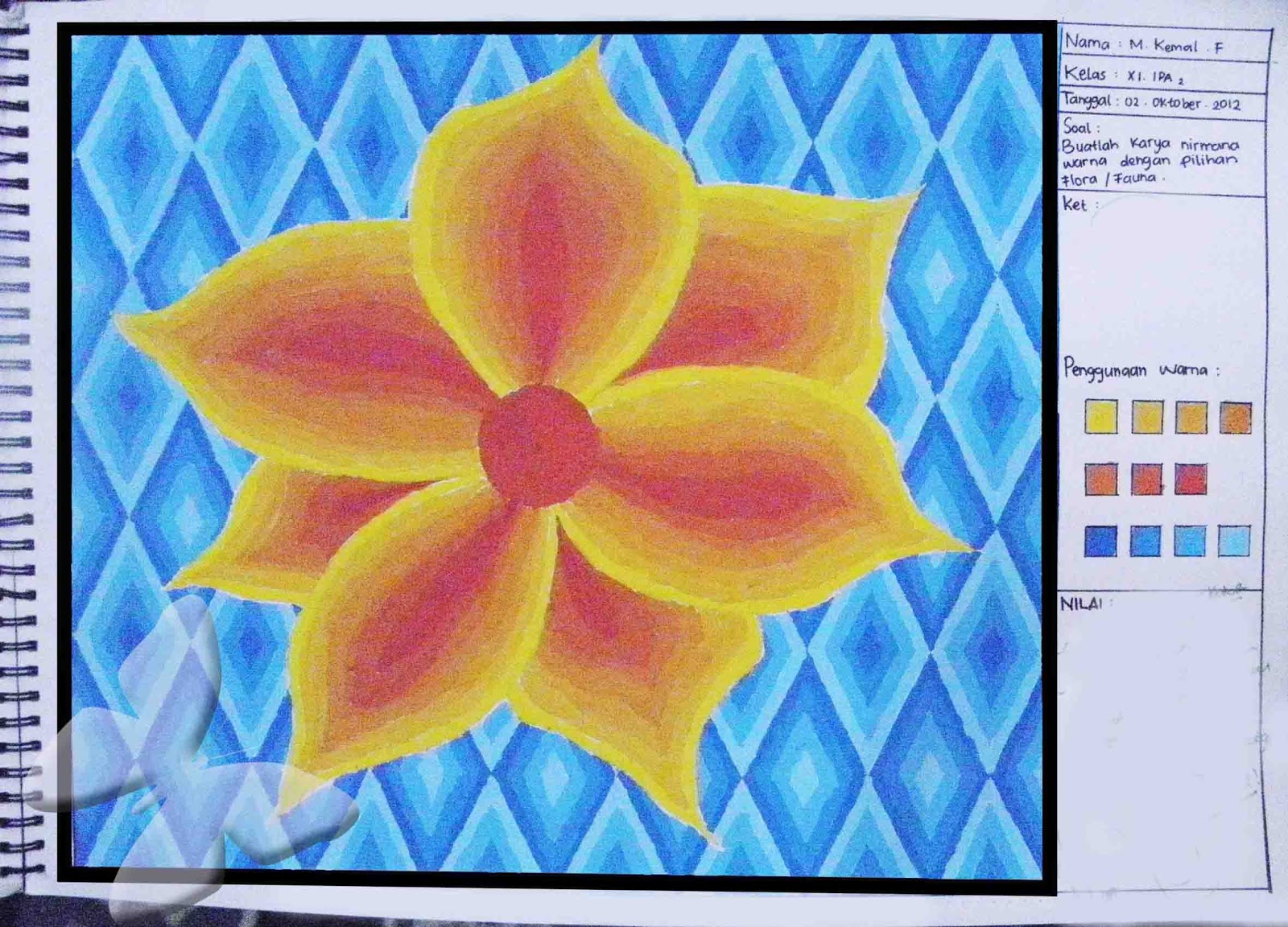The image size is (1288, 927).
Task: Select the text "Flora / Fauna"
Action: tap(1108, 178)
